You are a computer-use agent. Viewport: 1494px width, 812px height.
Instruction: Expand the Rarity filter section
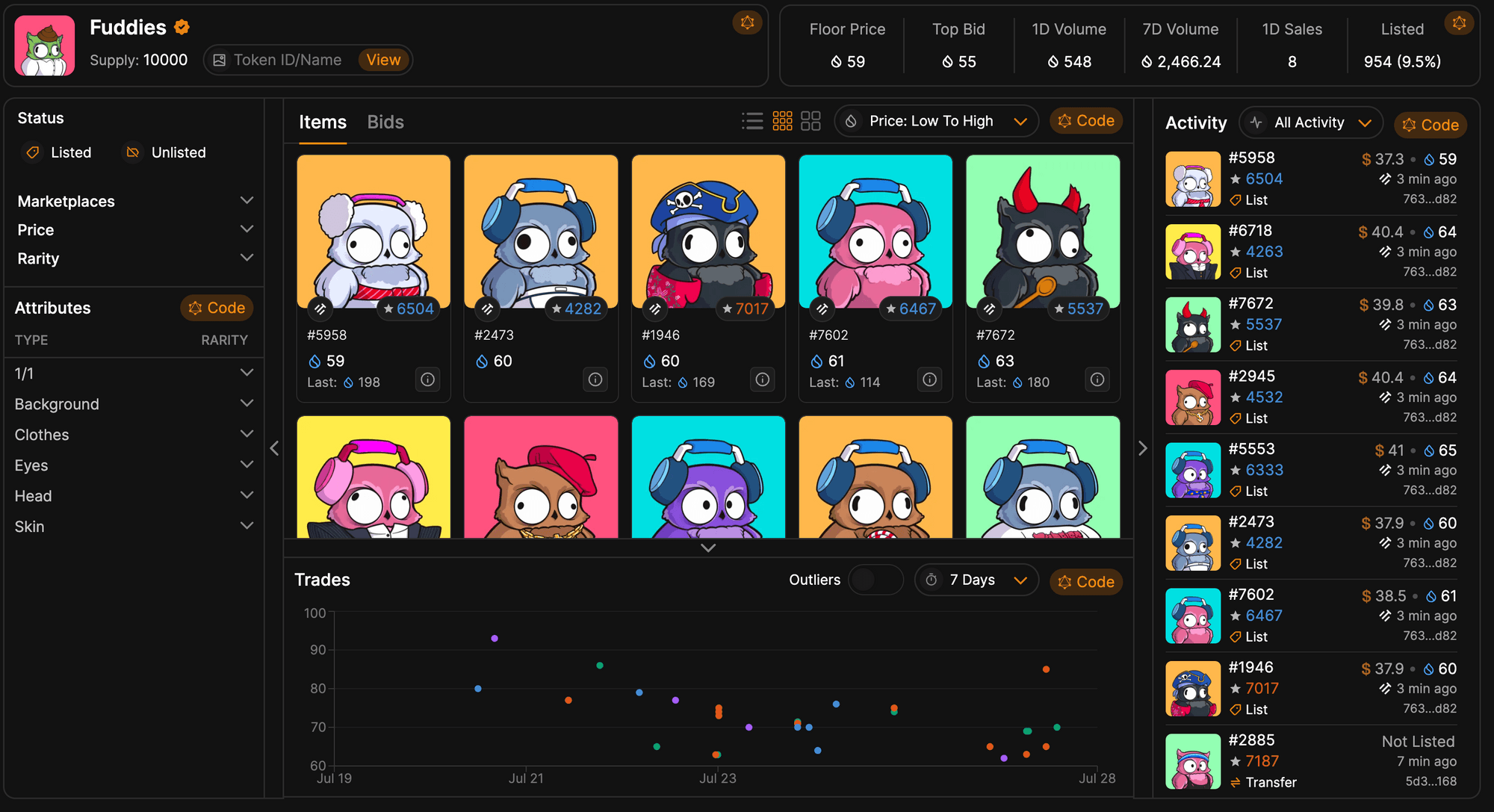click(135, 259)
